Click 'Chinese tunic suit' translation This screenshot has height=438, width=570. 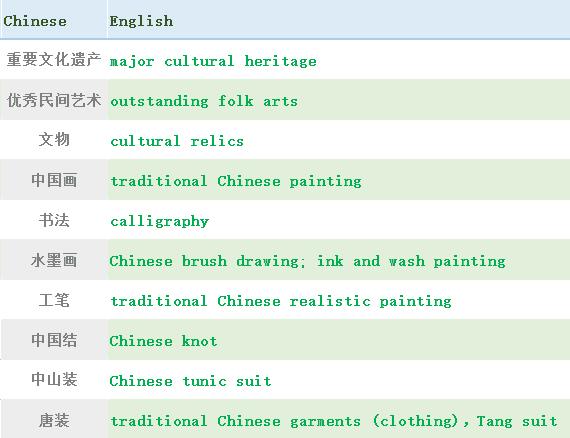point(190,381)
